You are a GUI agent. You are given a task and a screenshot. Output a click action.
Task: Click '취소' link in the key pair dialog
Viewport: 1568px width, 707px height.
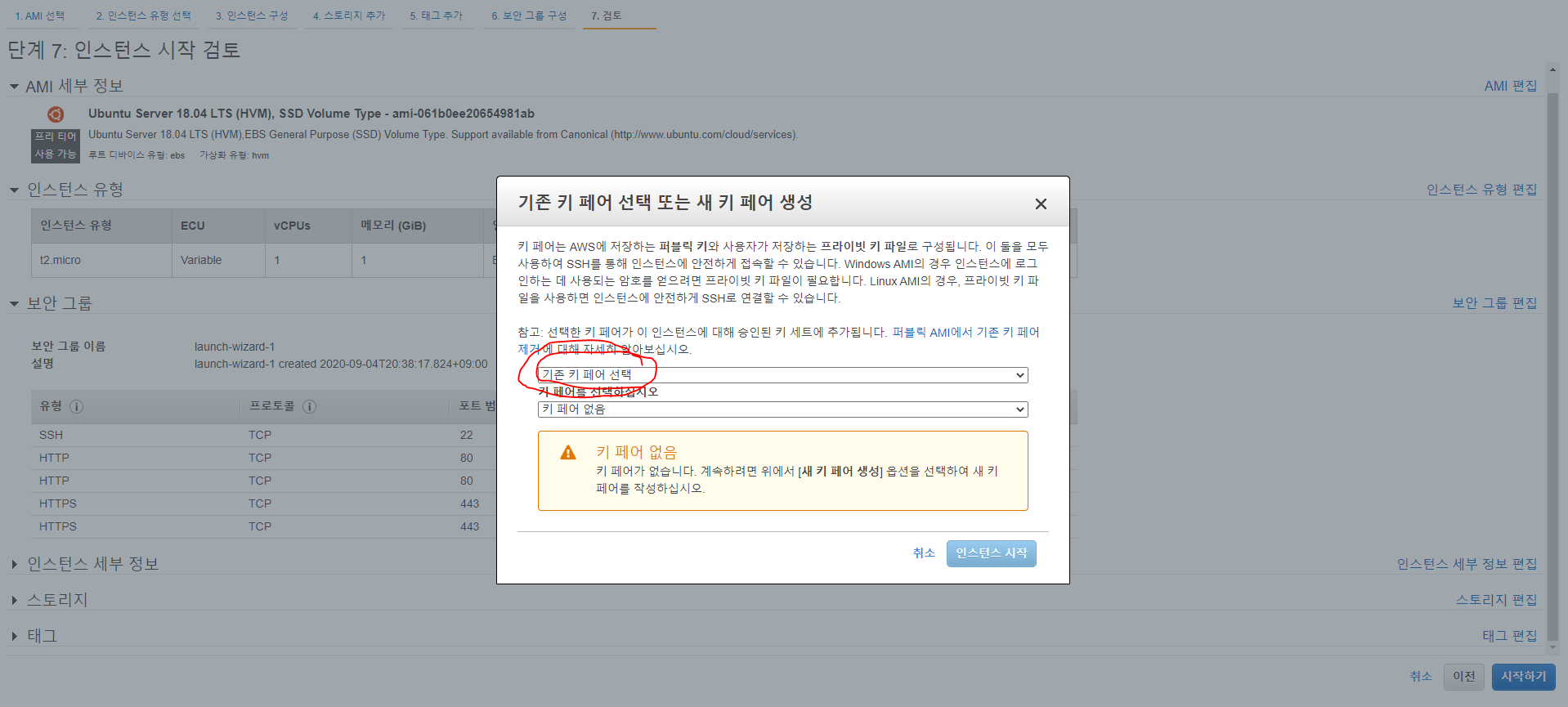tap(924, 553)
